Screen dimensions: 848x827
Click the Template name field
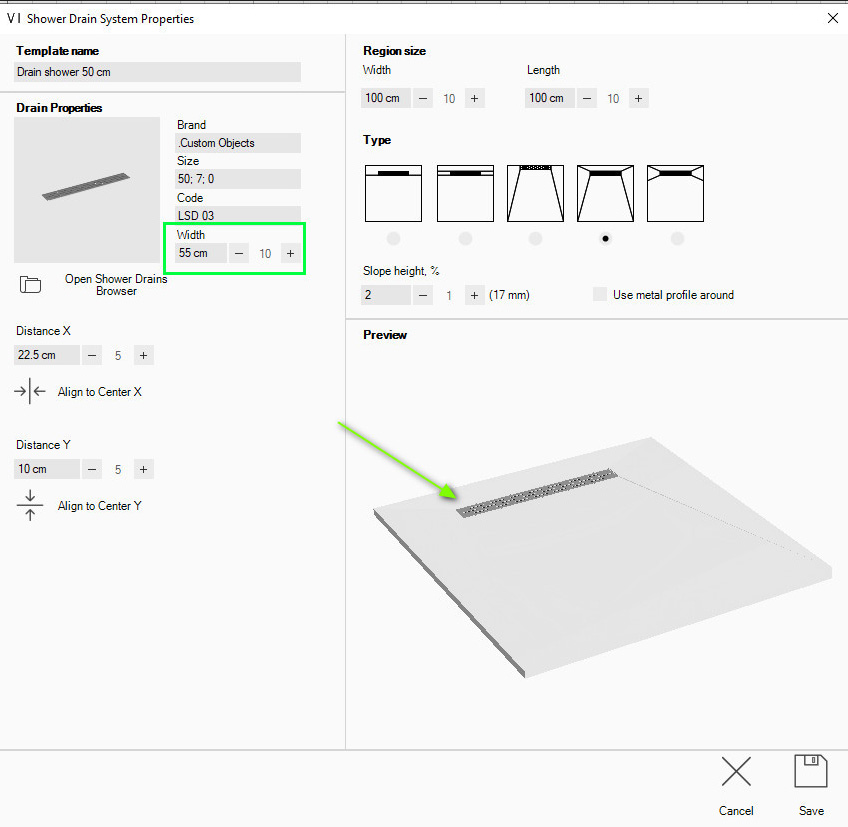[157, 72]
